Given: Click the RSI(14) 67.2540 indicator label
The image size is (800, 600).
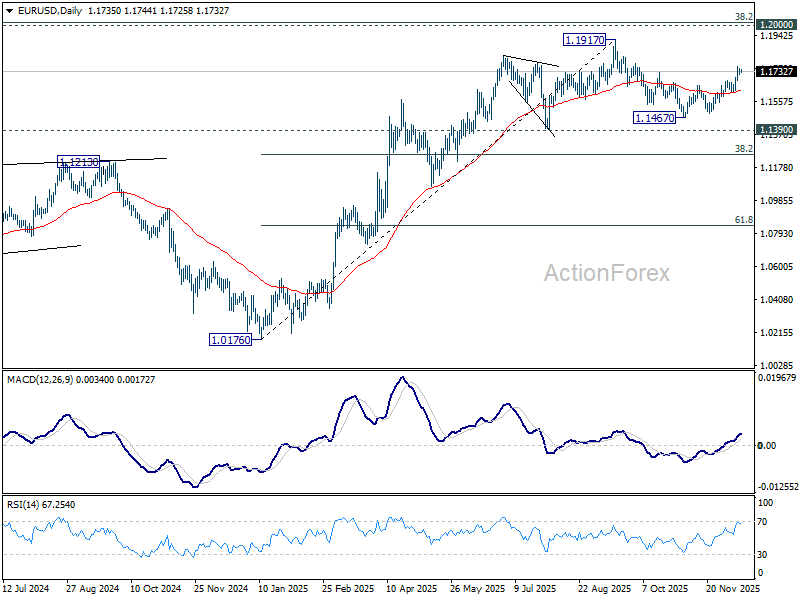Looking at the screenshot, I should point(41,505).
